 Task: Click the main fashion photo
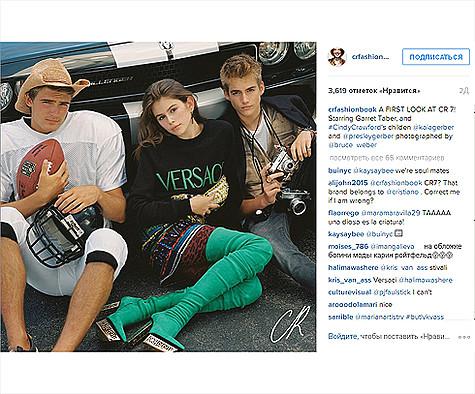pos(158,197)
